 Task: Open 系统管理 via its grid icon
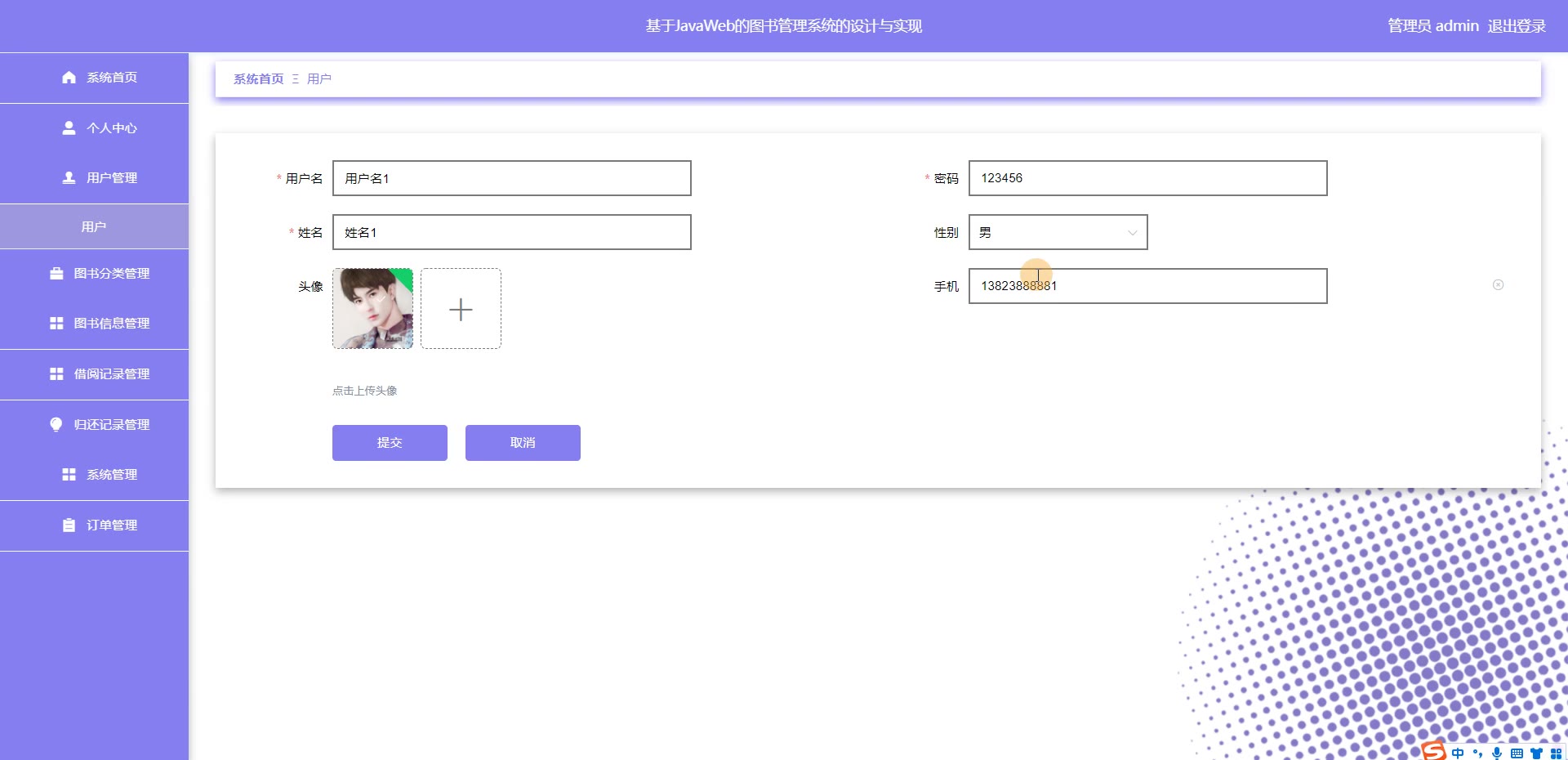click(69, 475)
